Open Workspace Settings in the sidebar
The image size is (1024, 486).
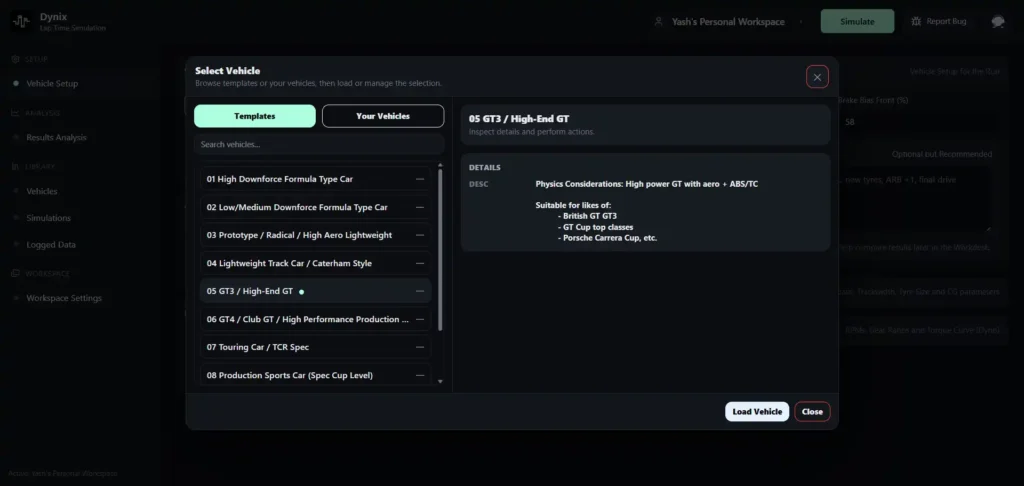pos(64,298)
